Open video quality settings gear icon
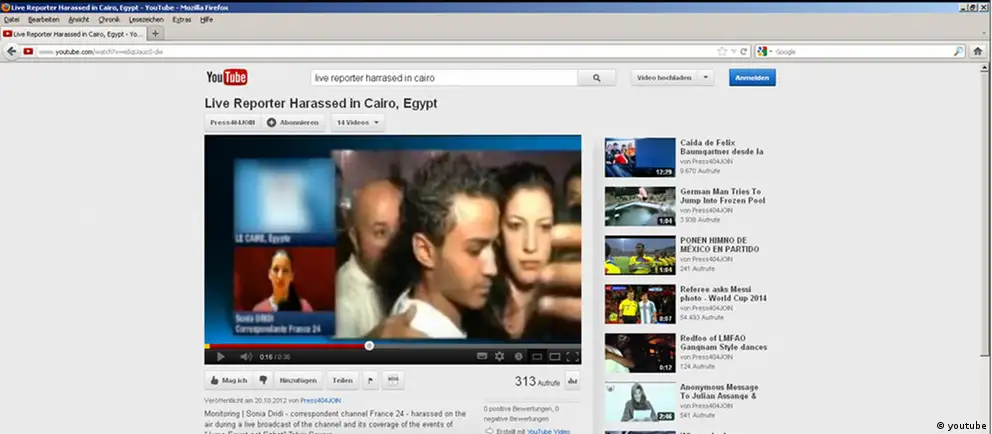Viewport: 992px width, 434px height. 500,356
